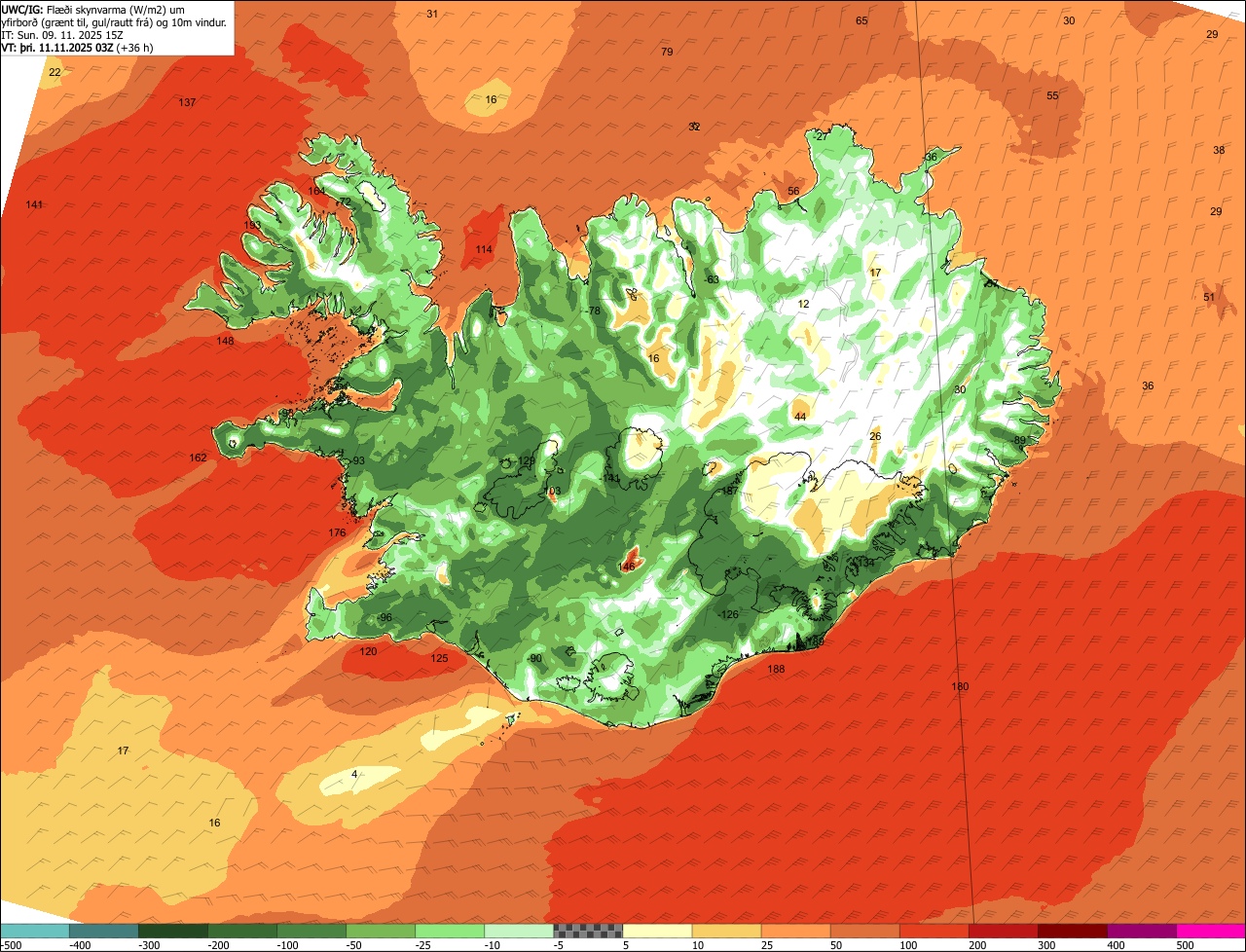This screenshot has height=952, width=1246.
Task: Select the map value 162
Action: point(198,458)
